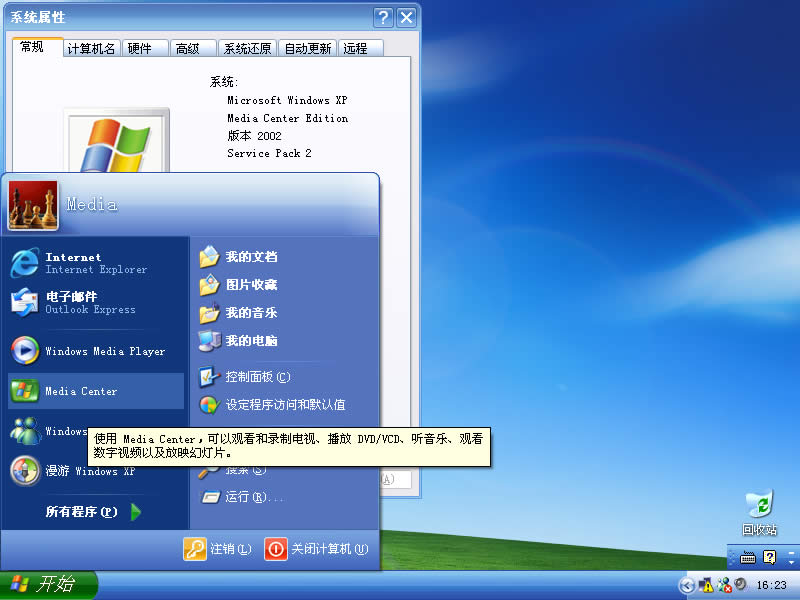Click the keyboard icon on the language bar

(748, 558)
